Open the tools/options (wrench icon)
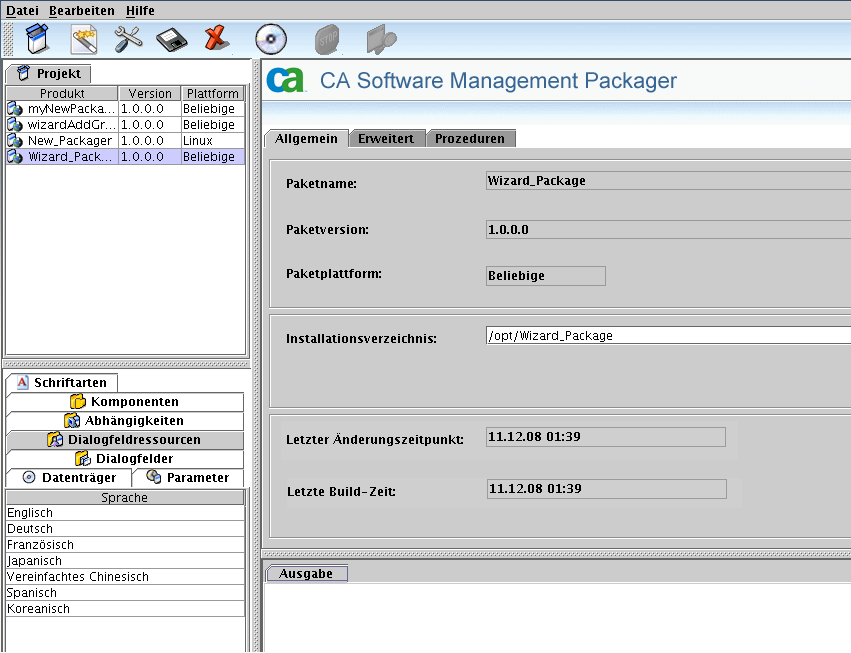 click(128, 38)
